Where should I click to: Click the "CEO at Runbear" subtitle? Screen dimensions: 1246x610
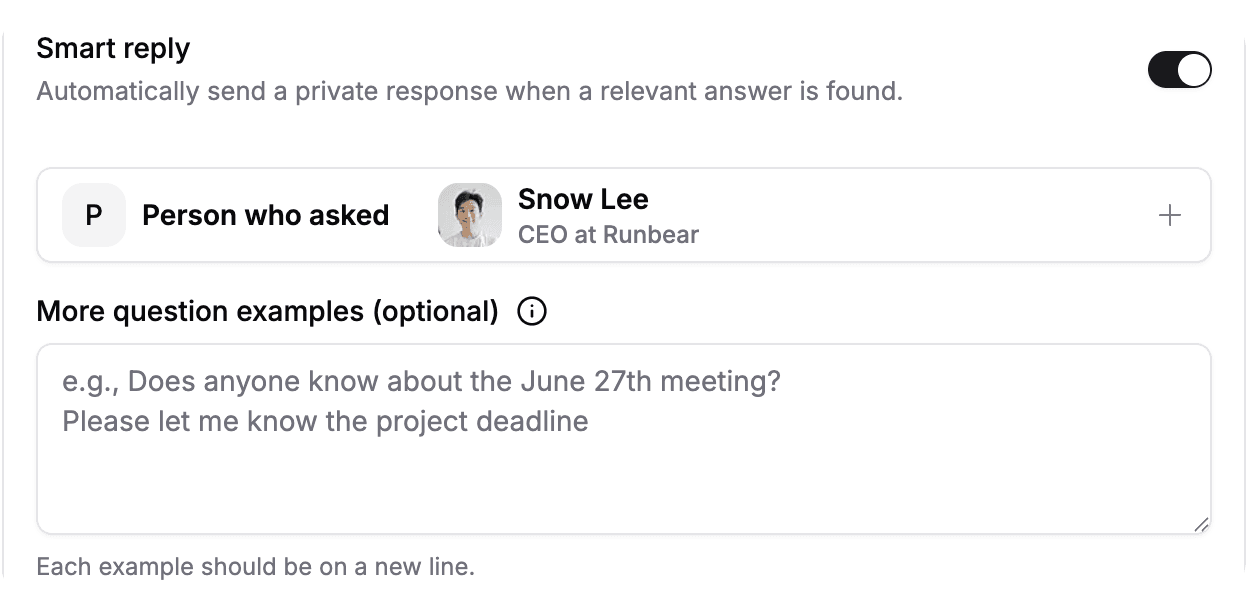608,235
